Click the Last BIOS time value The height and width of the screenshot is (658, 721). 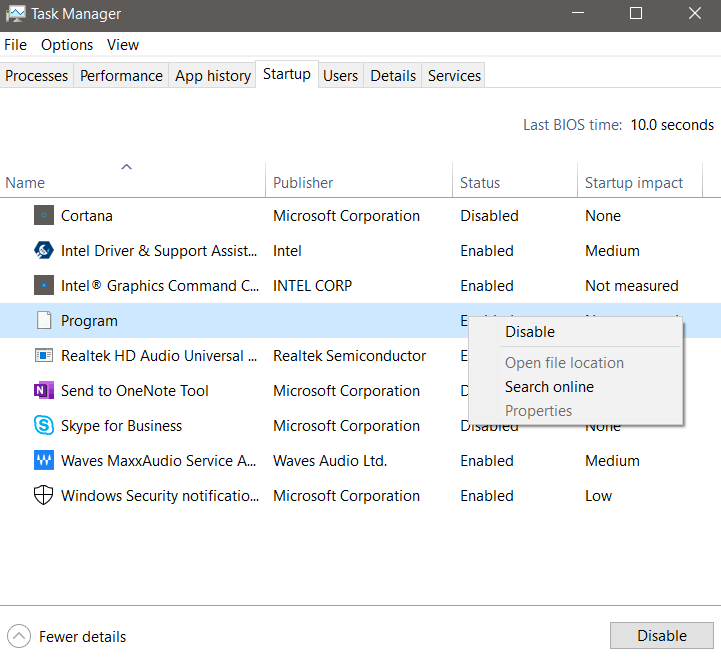[672, 125]
